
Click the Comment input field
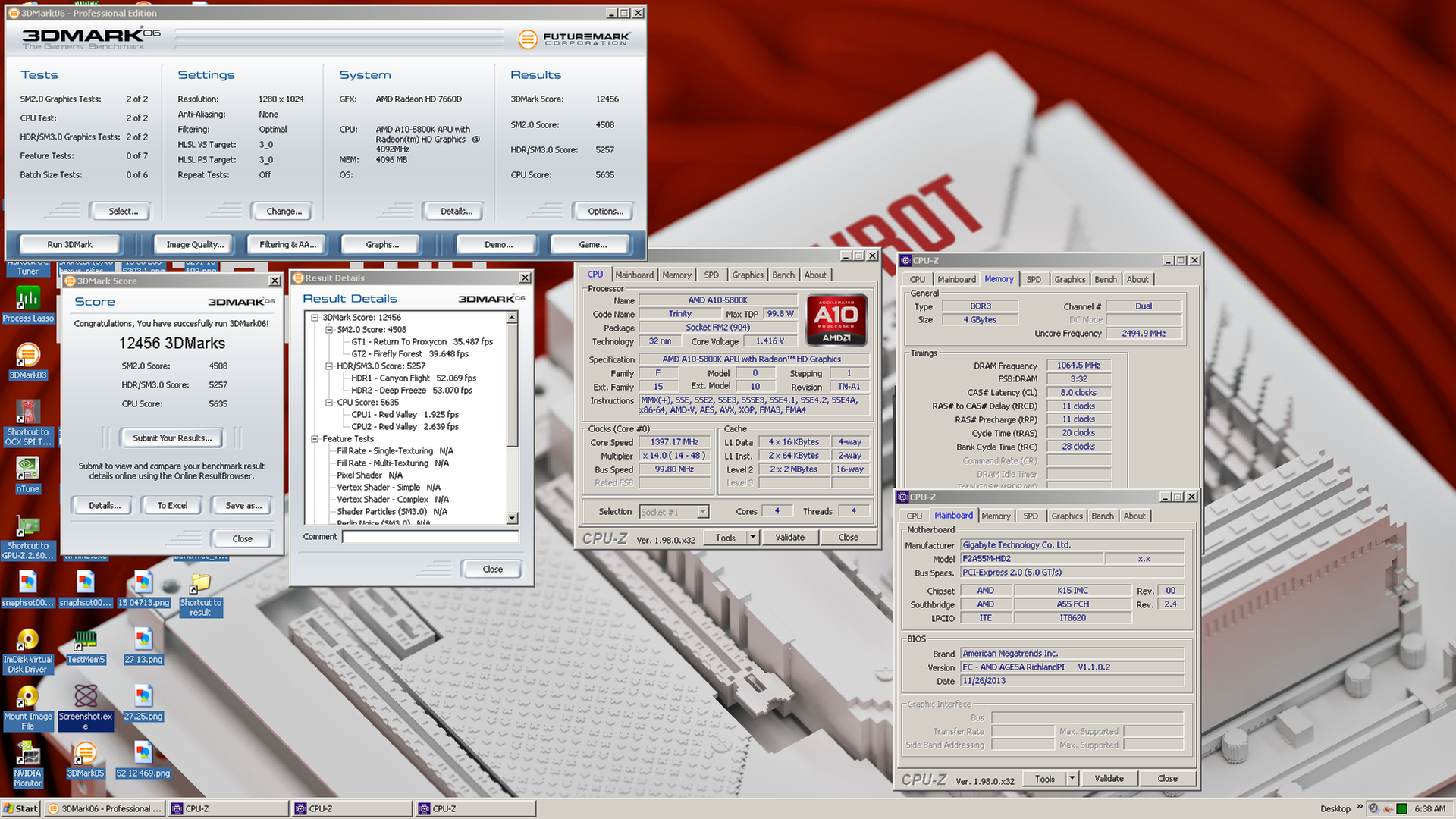(x=431, y=537)
